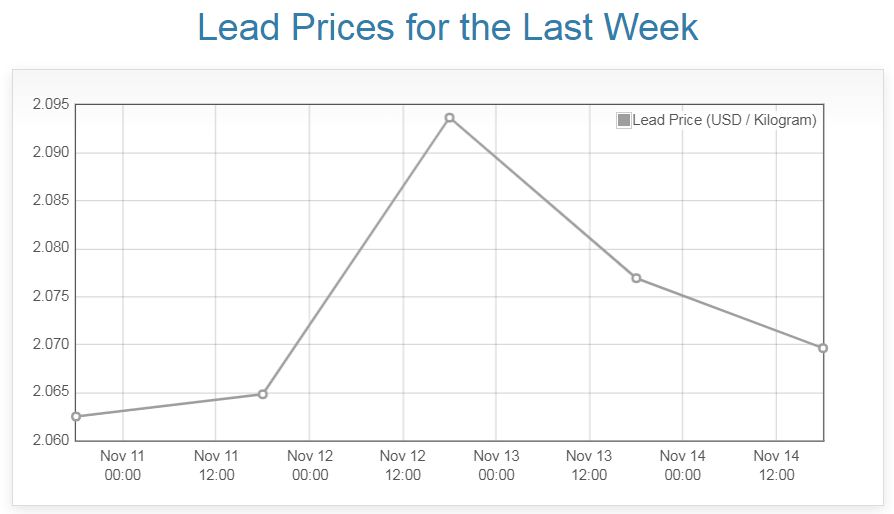Click the 2.060 y-axis label
Screen dimensions: 894x514
pos(50,440)
